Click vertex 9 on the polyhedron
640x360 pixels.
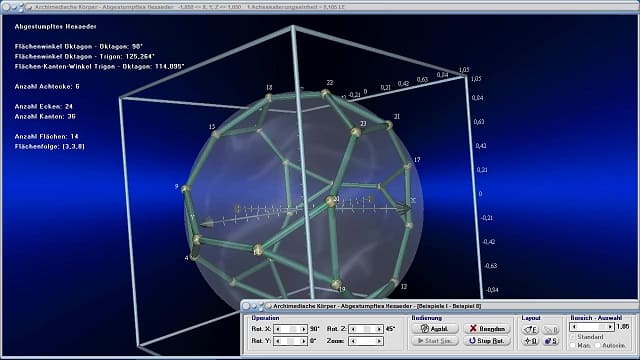pyautogui.click(x=186, y=189)
